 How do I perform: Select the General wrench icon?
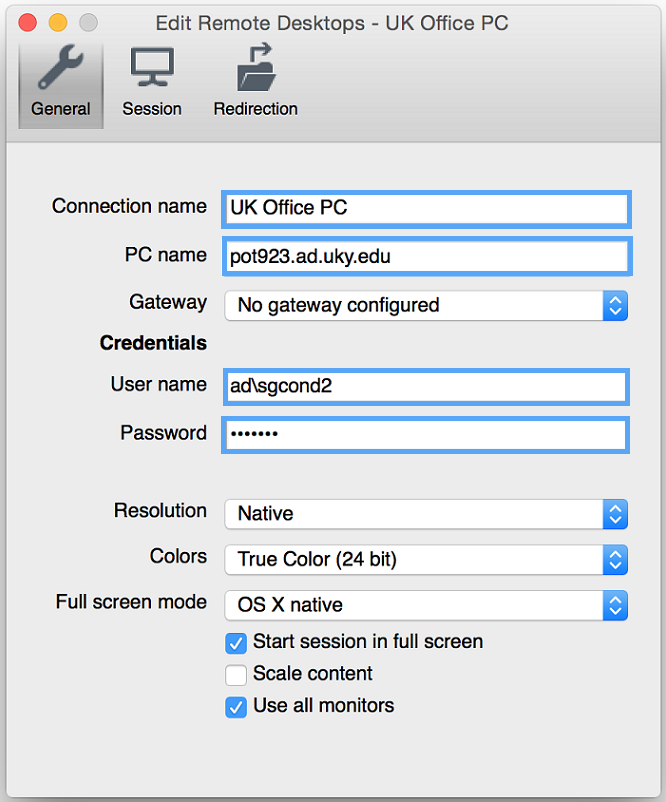60,67
